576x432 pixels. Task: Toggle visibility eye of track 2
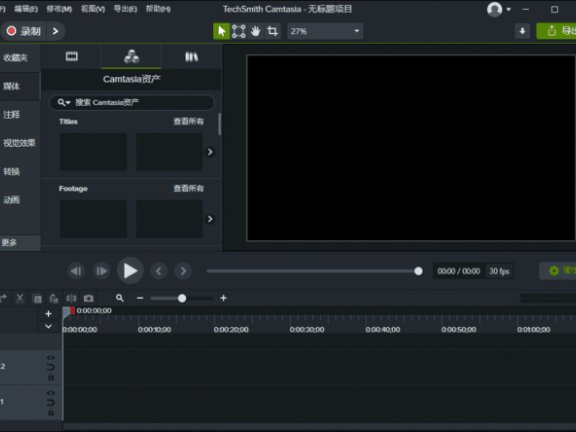pyautogui.click(x=51, y=357)
